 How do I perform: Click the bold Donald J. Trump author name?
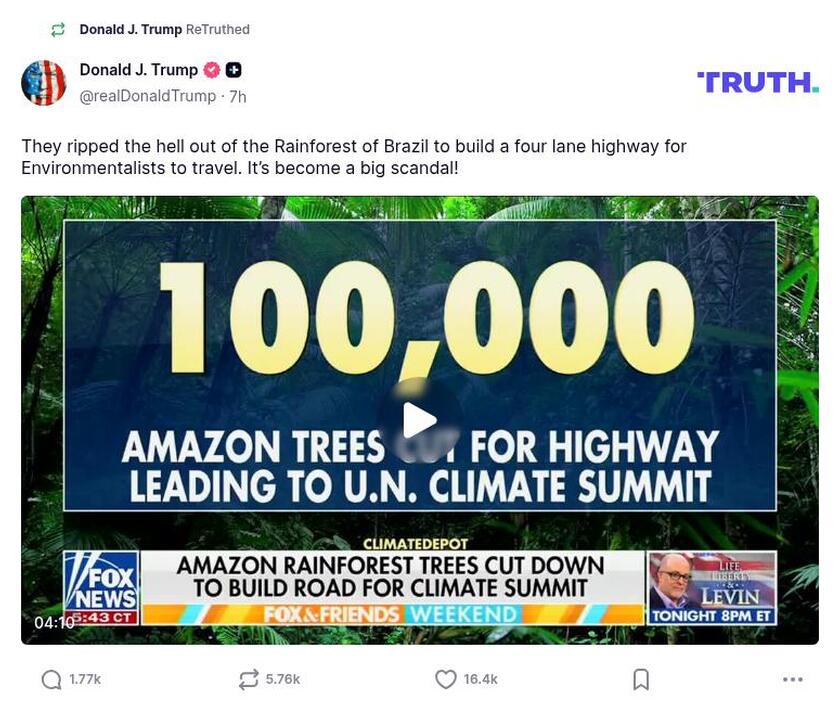138,70
